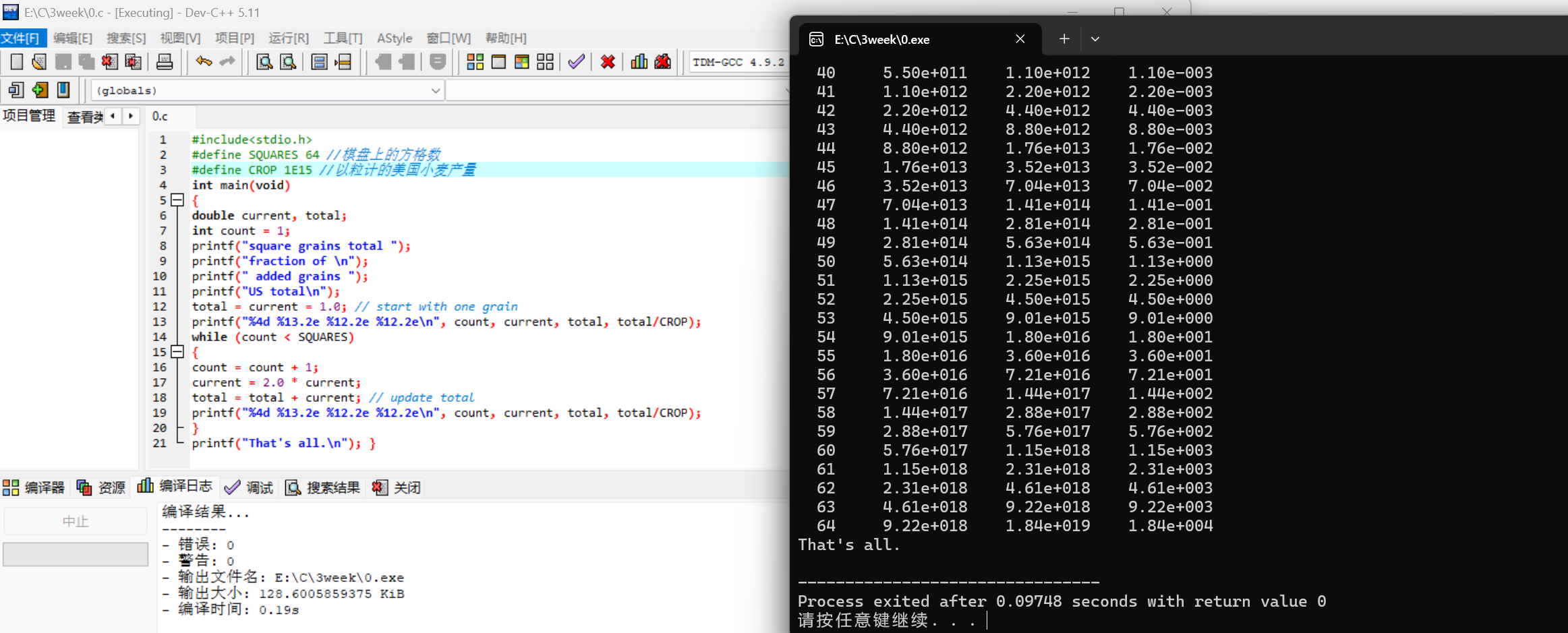This screenshot has width=1568, height=633.
Task: Click line number 13 in the gutter
Action: click(x=160, y=322)
